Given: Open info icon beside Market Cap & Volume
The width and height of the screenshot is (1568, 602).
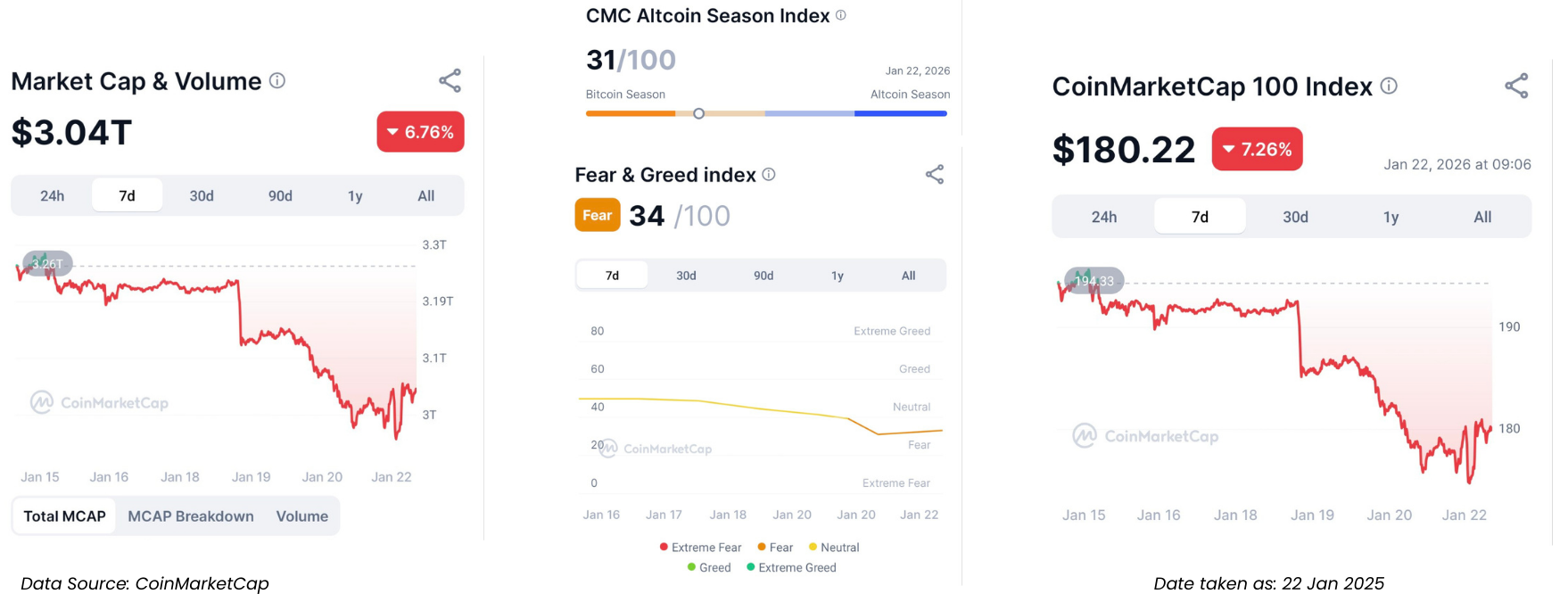Looking at the screenshot, I should coord(277,81).
